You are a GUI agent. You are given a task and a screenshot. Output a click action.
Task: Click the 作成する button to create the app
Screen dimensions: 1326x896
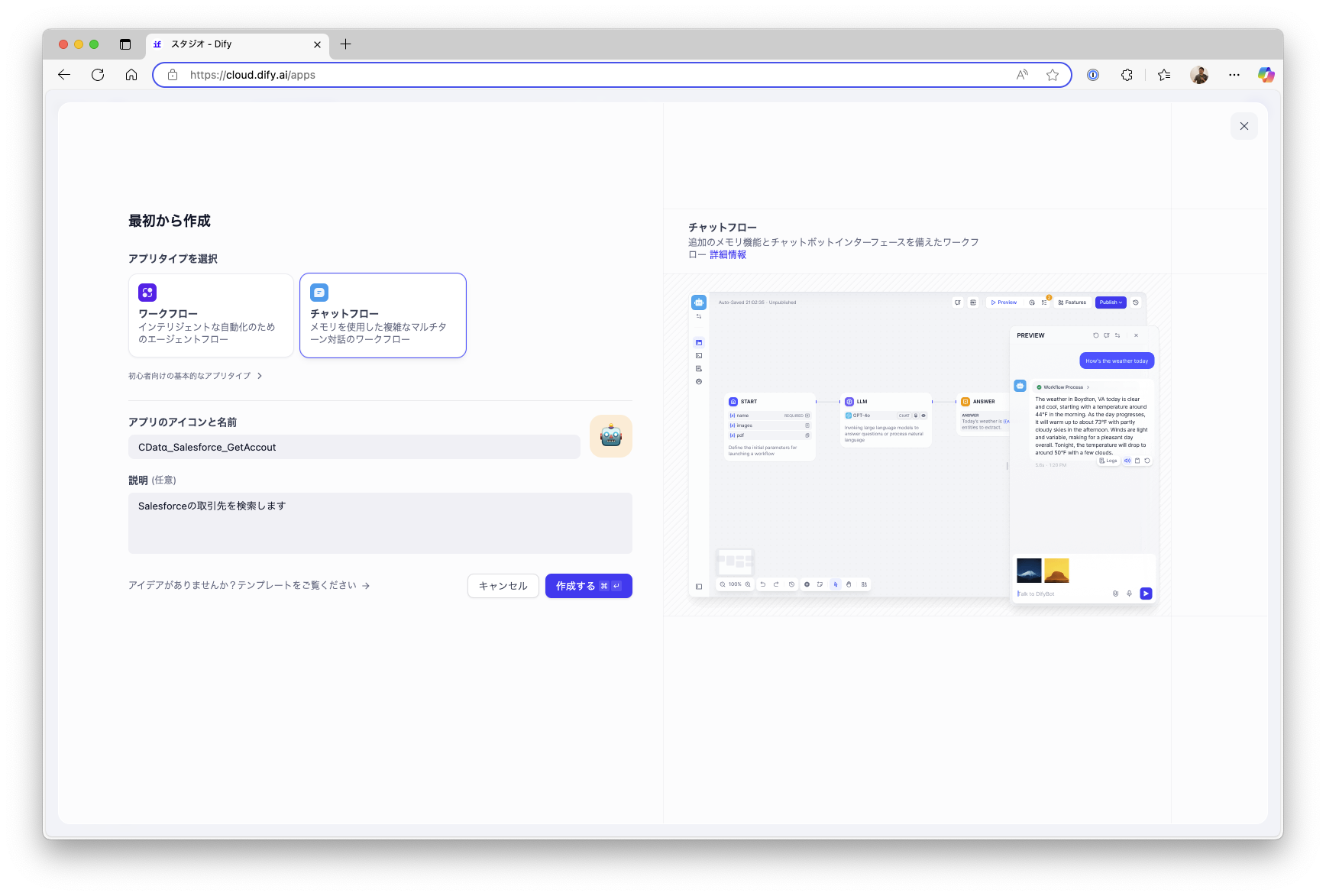(588, 586)
